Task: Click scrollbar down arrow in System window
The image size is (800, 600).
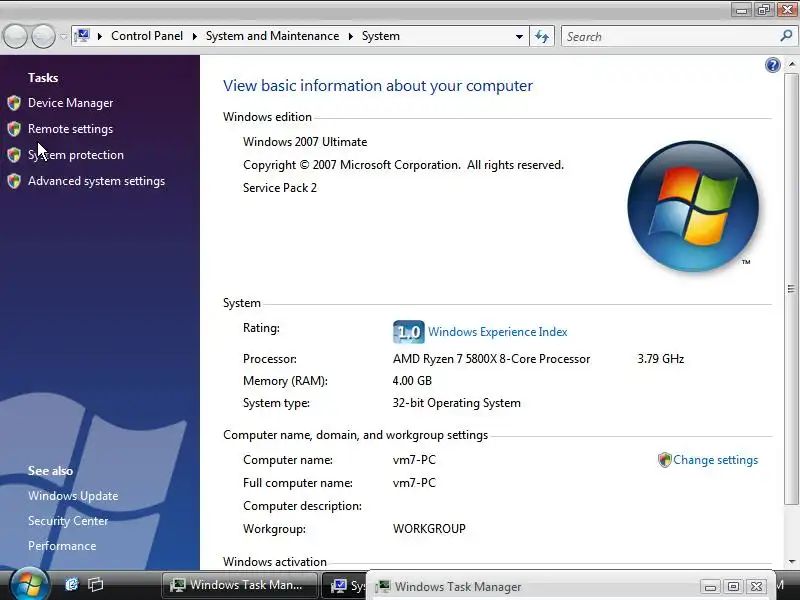Action: 791,561
